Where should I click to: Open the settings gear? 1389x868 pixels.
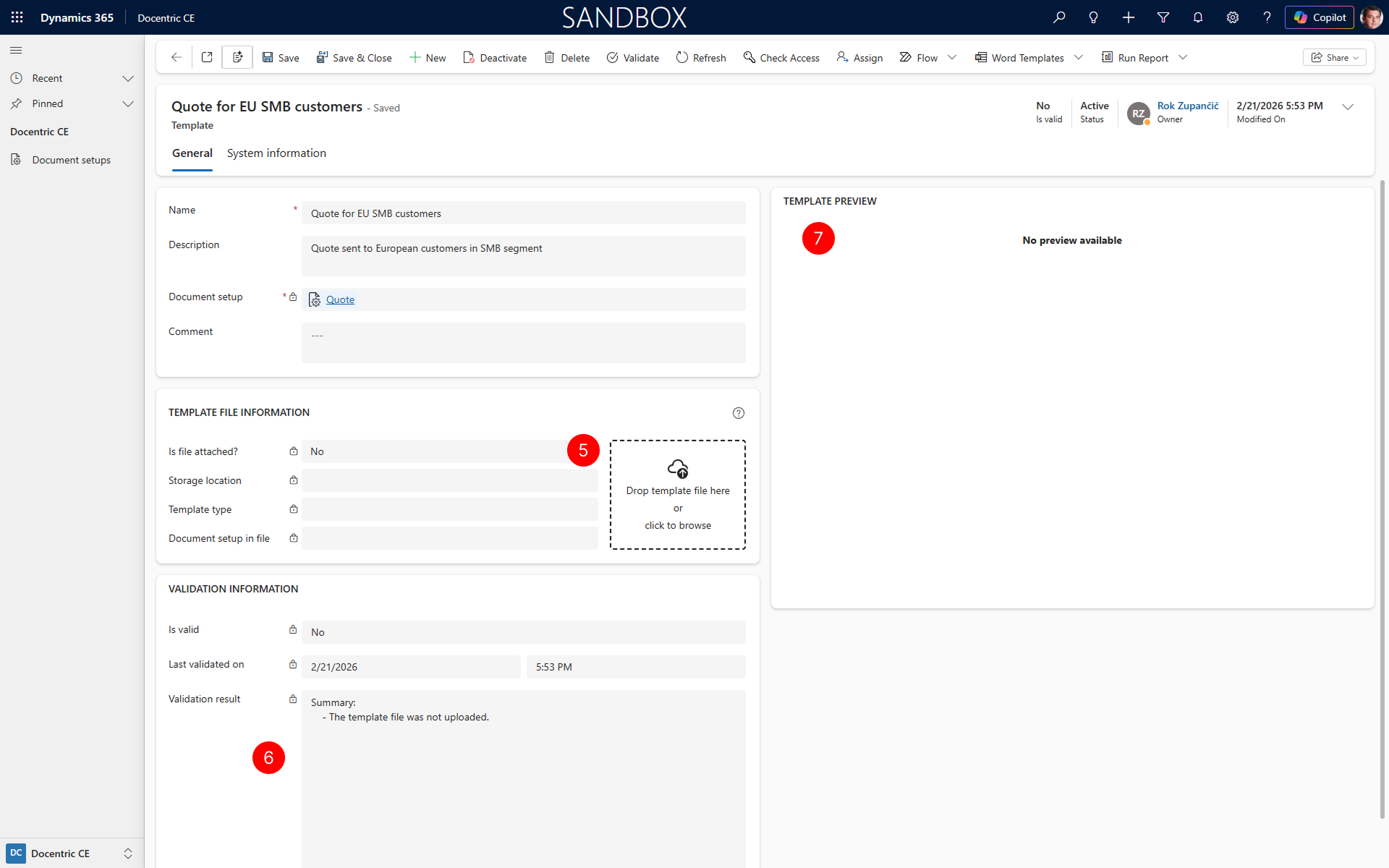point(1233,17)
